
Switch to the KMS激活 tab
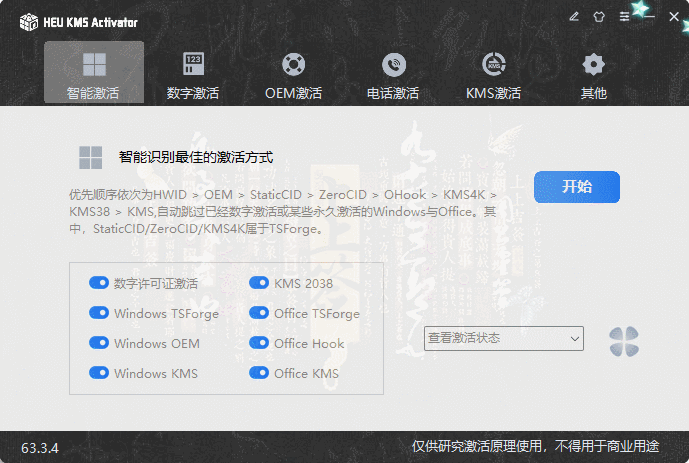tap(493, 72)
